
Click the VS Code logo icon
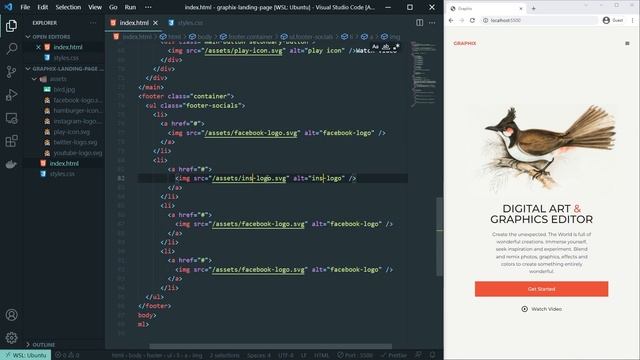(8, 7)
